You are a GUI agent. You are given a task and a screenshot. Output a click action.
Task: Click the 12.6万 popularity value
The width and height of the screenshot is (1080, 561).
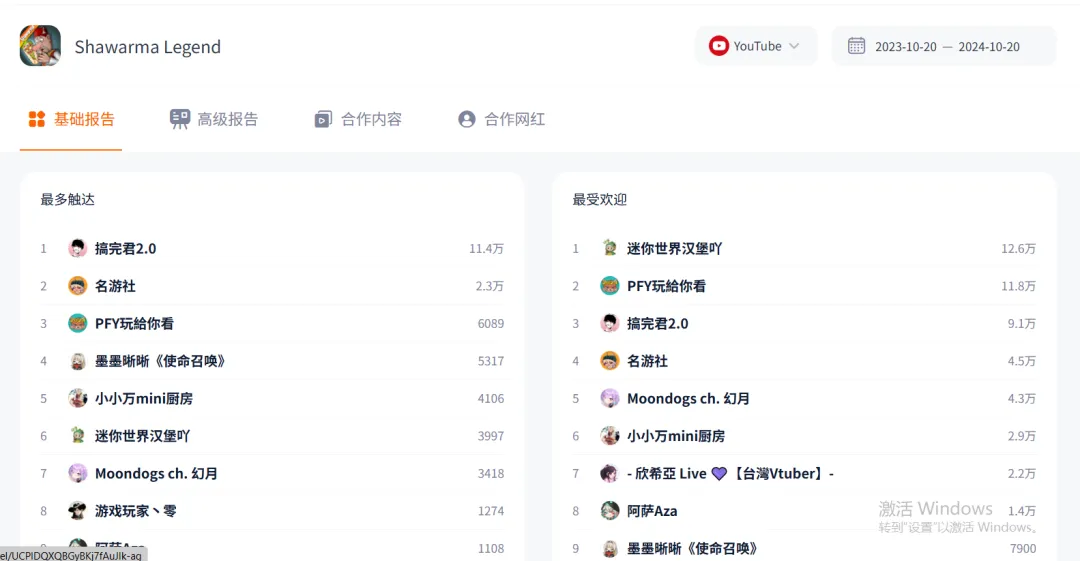pyautogui.click(x=1018, y=248)
